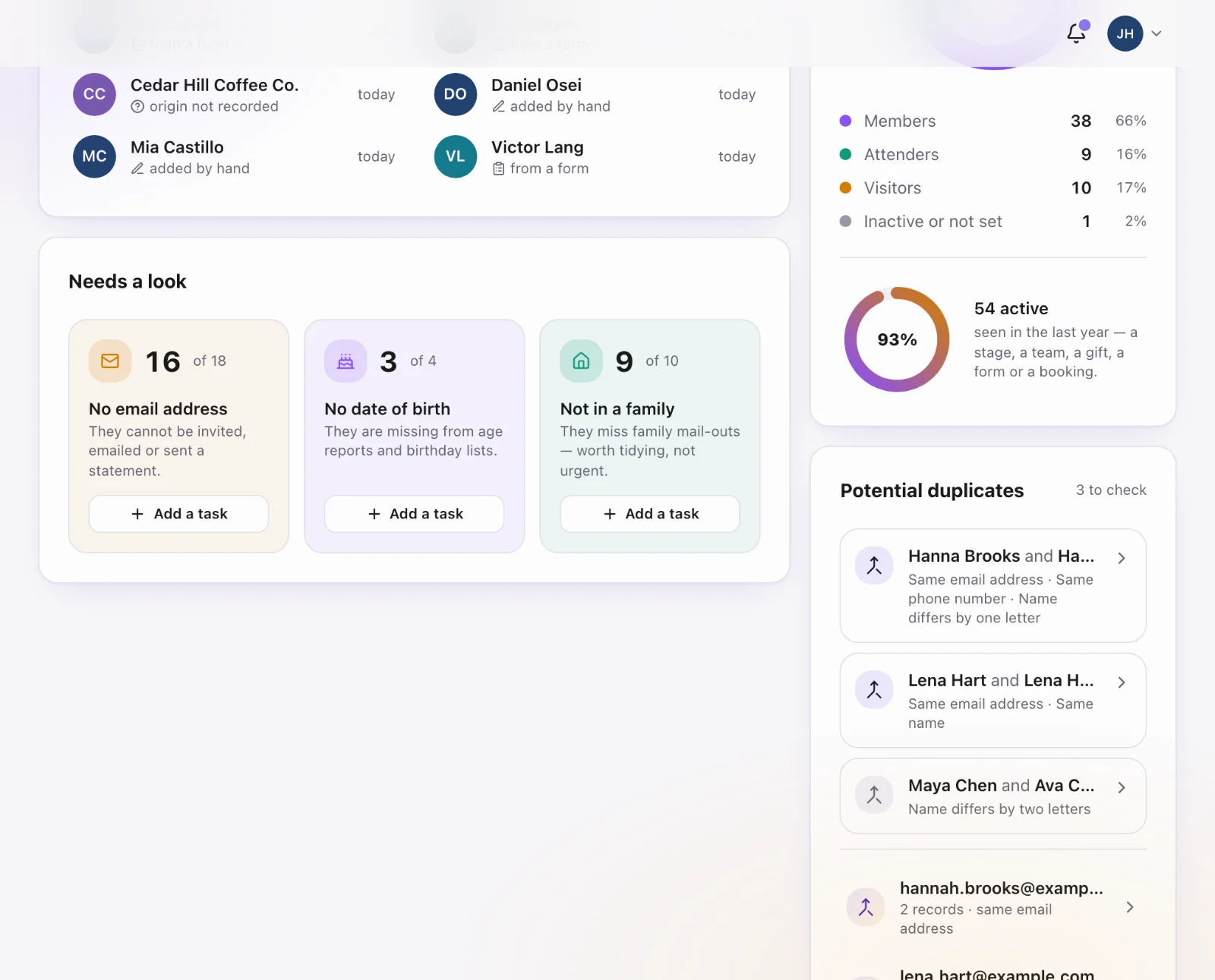
Task: Click the purple Members color dot
Action: (845, 121)
